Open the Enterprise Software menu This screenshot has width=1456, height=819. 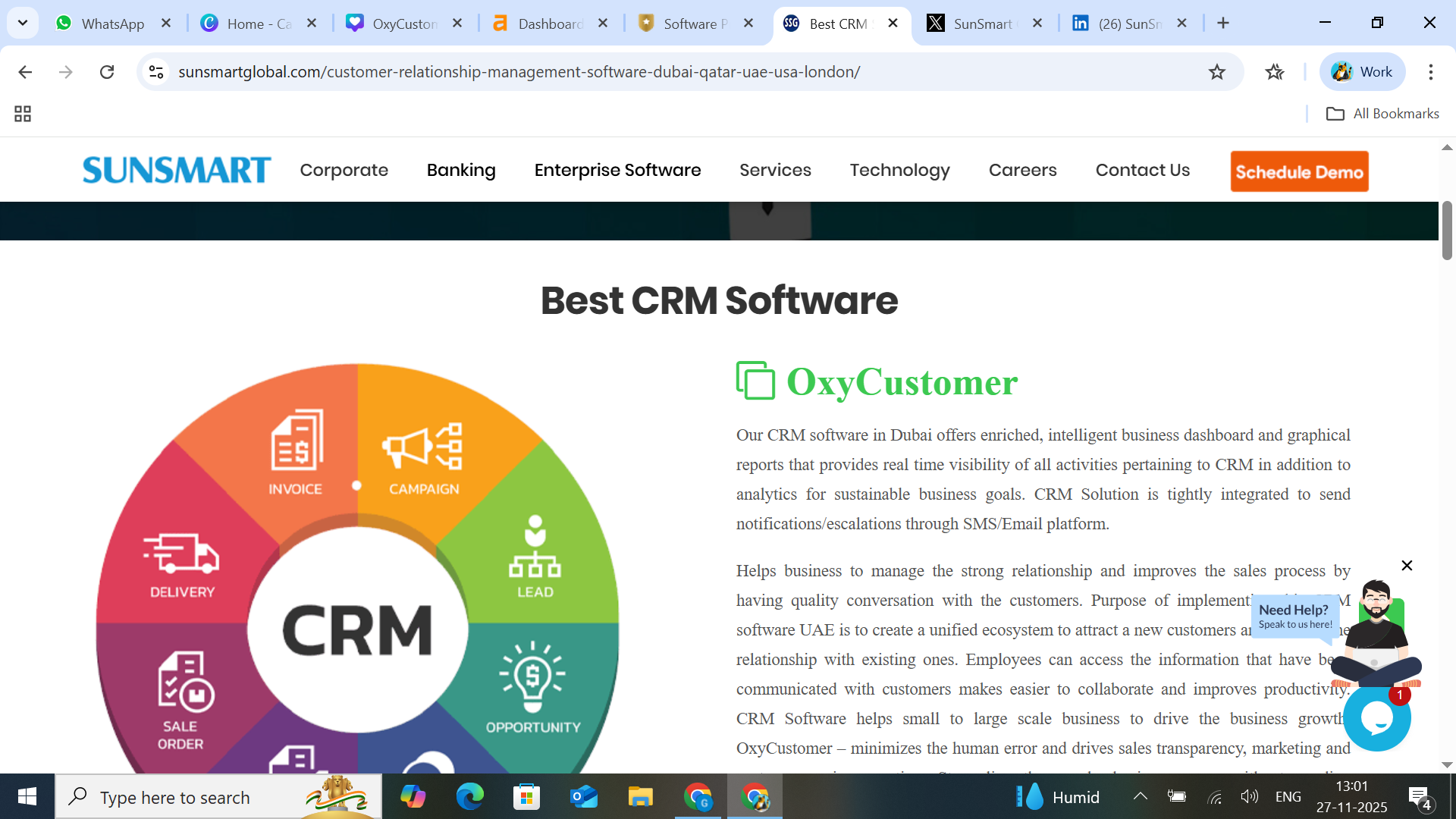617,170
